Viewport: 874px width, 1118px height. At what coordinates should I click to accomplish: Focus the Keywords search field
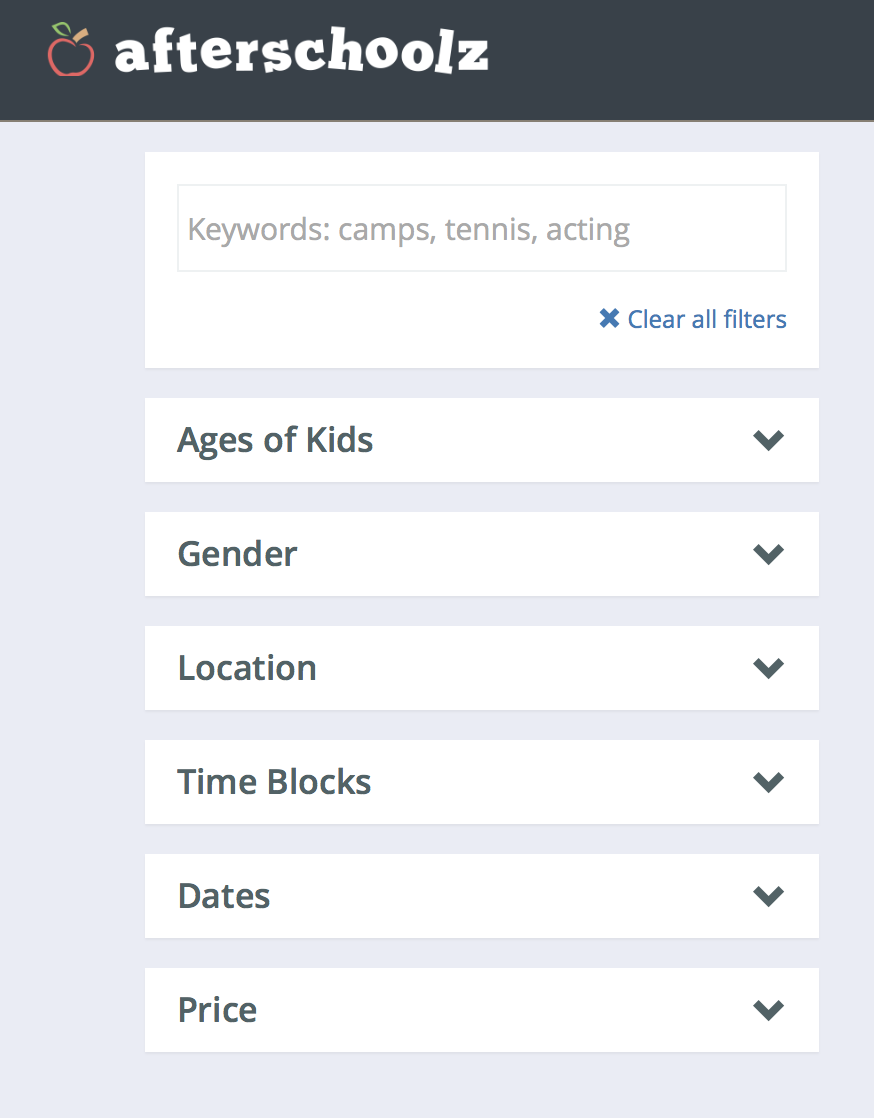(x=481, y=229)
